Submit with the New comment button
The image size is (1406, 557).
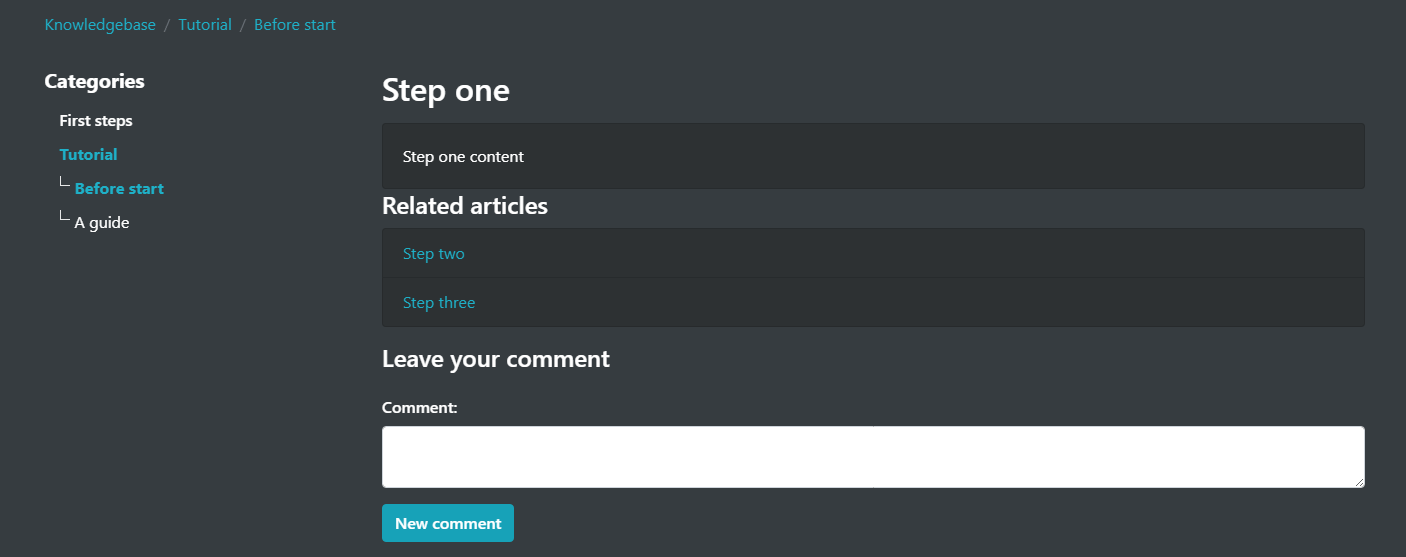448,523
